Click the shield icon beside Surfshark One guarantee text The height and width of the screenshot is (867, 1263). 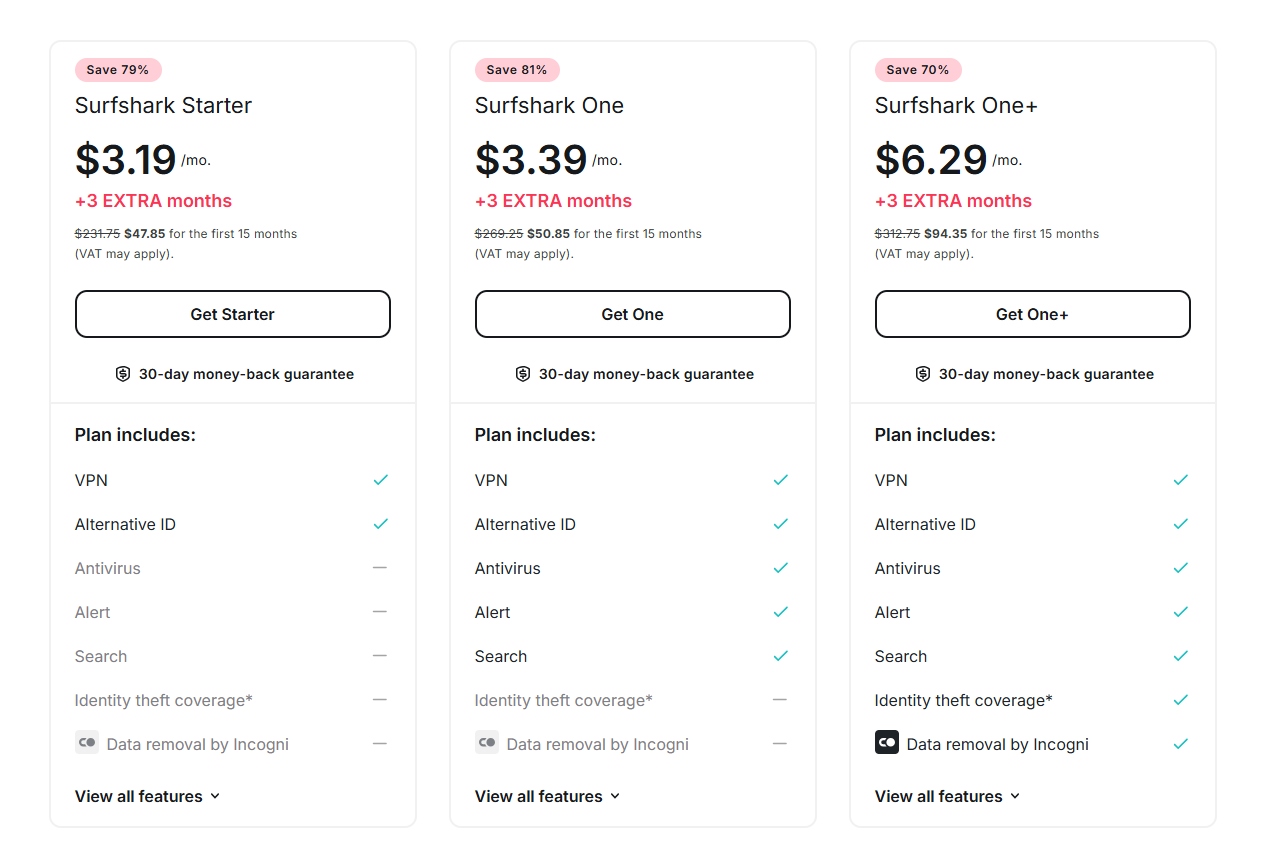tap(523, 373)
